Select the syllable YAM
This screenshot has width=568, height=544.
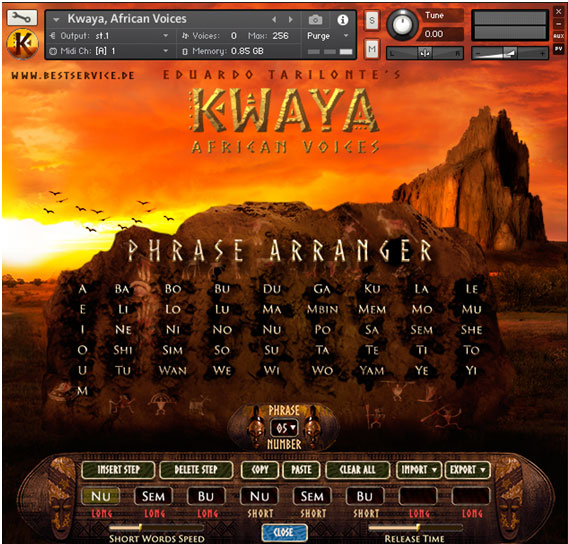372,371
